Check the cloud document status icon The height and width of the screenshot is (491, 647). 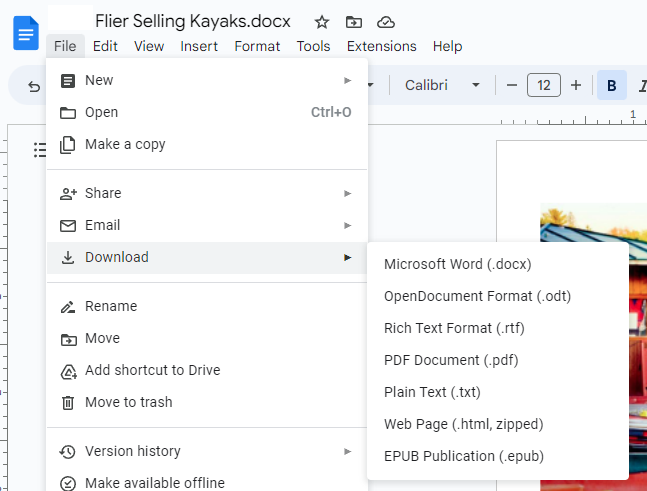[386, 22]
